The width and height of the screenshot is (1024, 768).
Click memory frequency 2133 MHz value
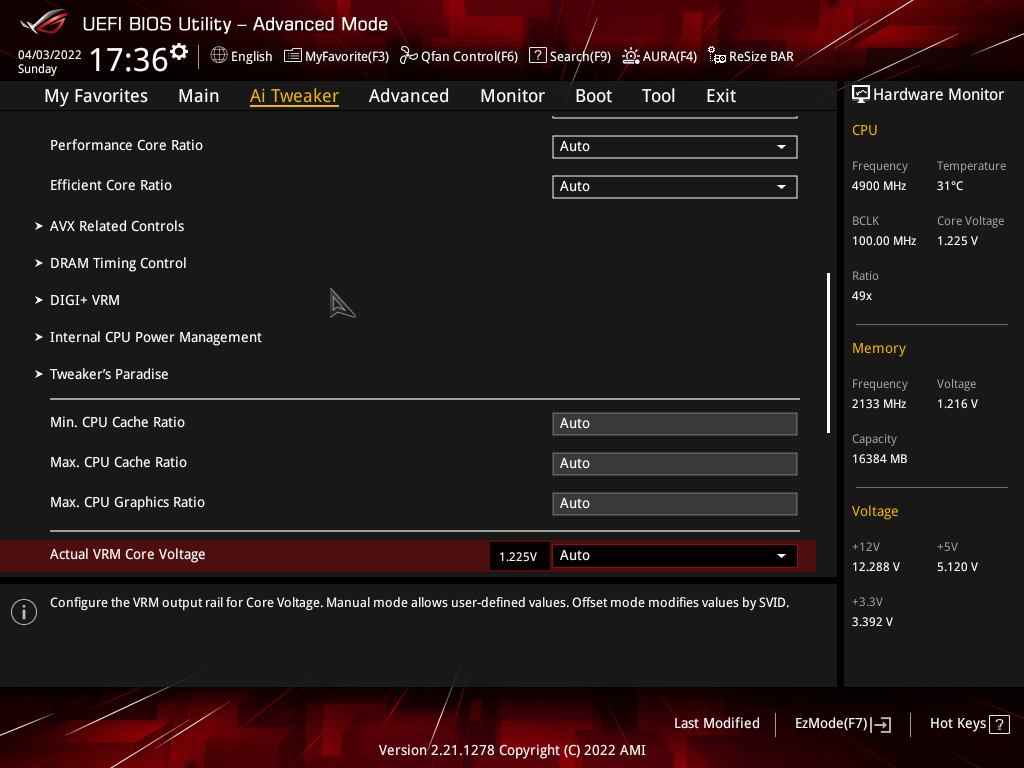coord(879,404)
